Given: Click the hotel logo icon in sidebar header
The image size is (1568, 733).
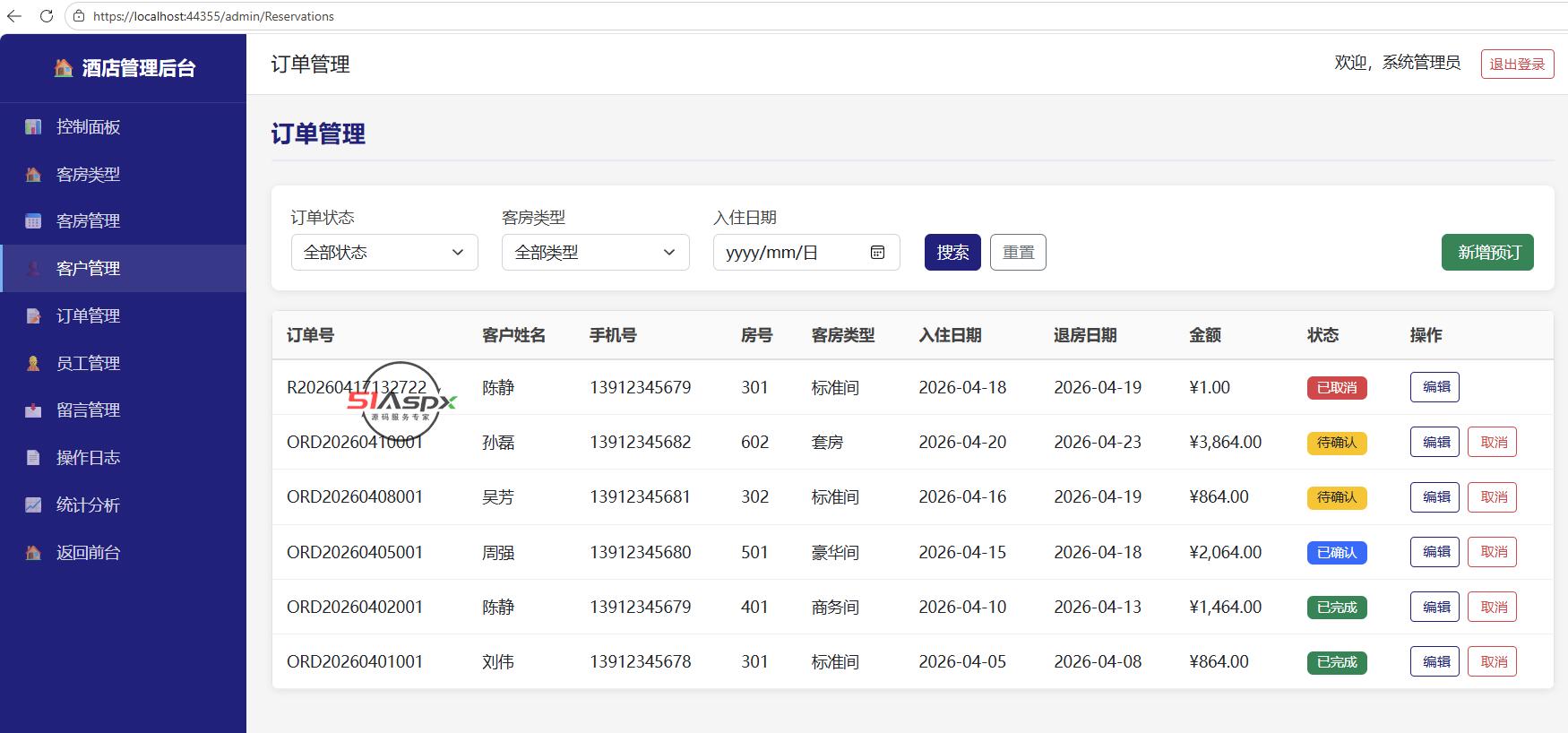Looking at the screenshot, I should click(x=64, y=68).
